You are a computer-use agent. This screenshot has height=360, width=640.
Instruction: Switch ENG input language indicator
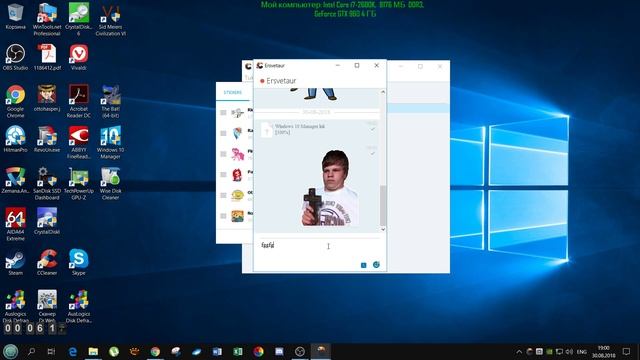[582, 351]
